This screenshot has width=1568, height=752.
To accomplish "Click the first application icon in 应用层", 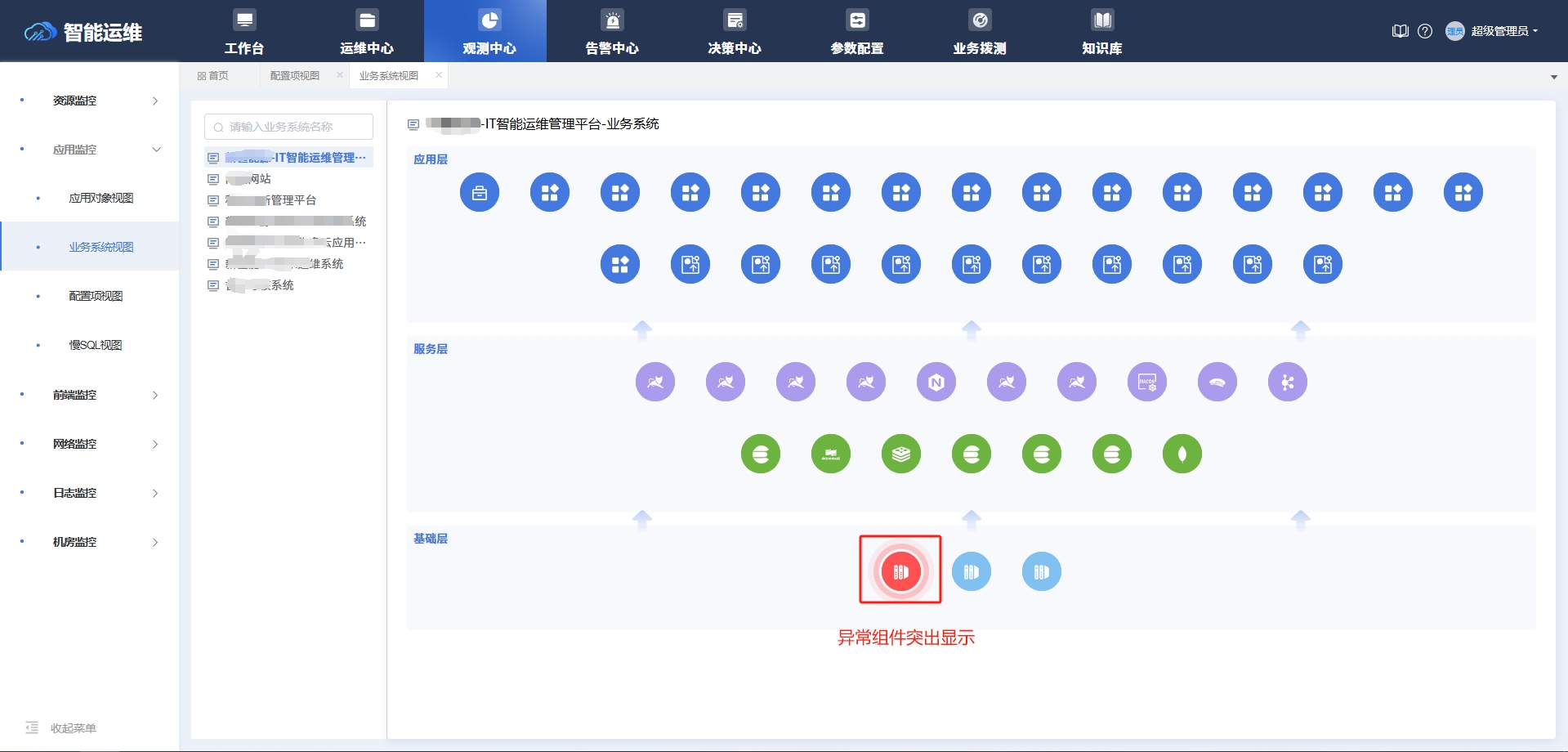I will [480, 192].
